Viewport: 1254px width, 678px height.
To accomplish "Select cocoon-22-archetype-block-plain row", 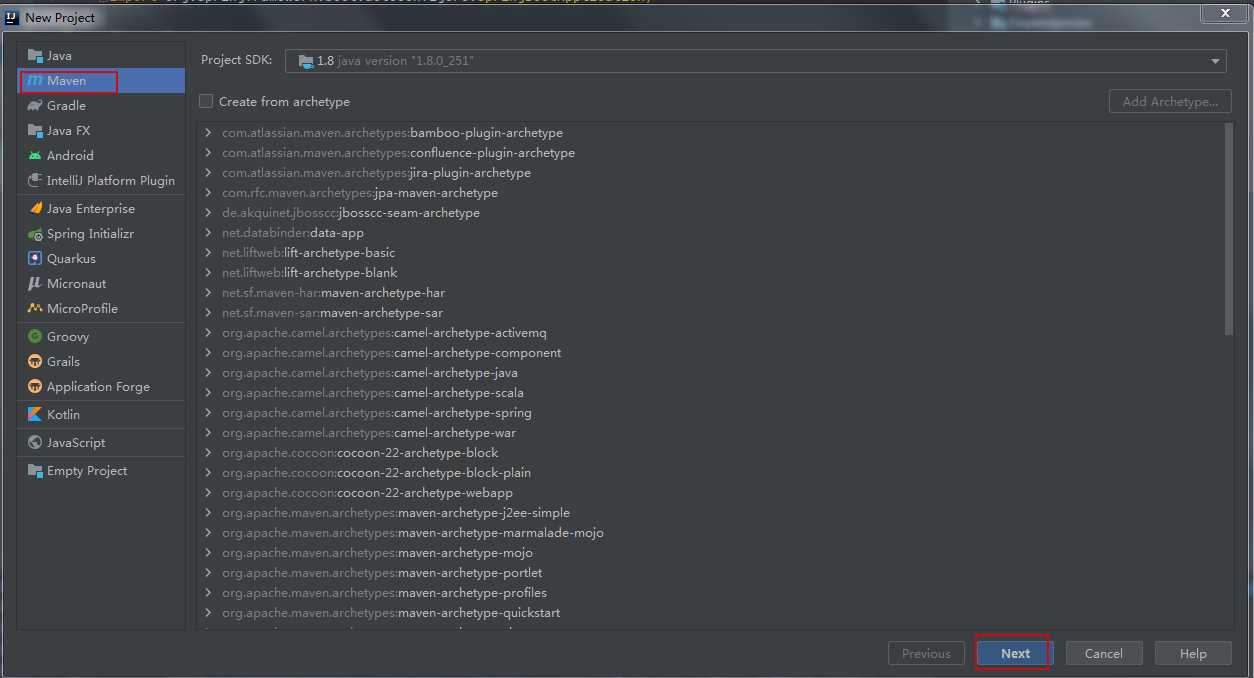I will click(x=710, y=473).
